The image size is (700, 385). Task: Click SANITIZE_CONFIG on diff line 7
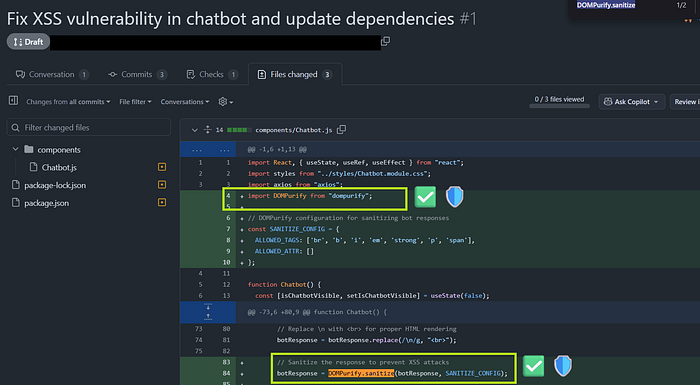click(297, 229)
